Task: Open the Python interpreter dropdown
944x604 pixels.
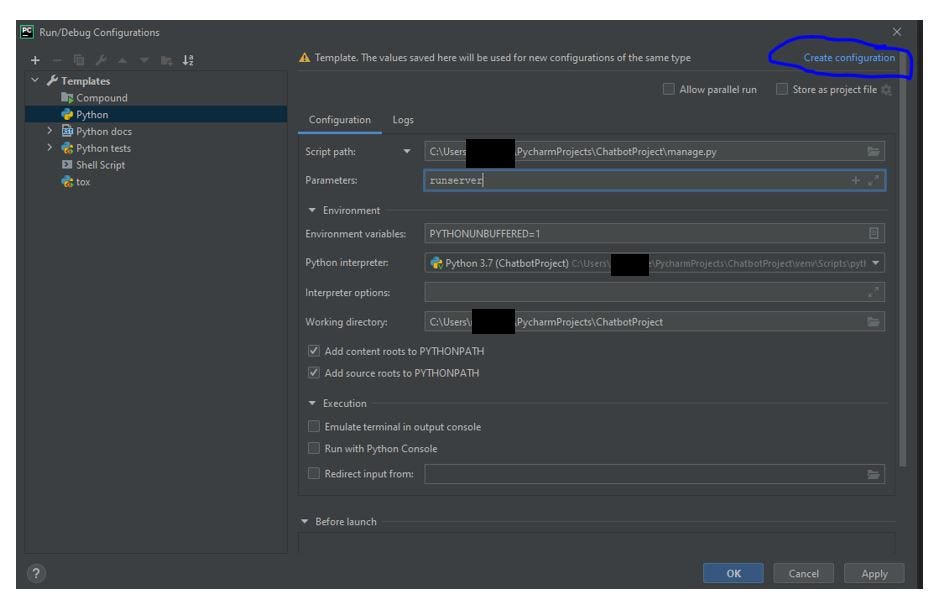Action: point(877,263)
